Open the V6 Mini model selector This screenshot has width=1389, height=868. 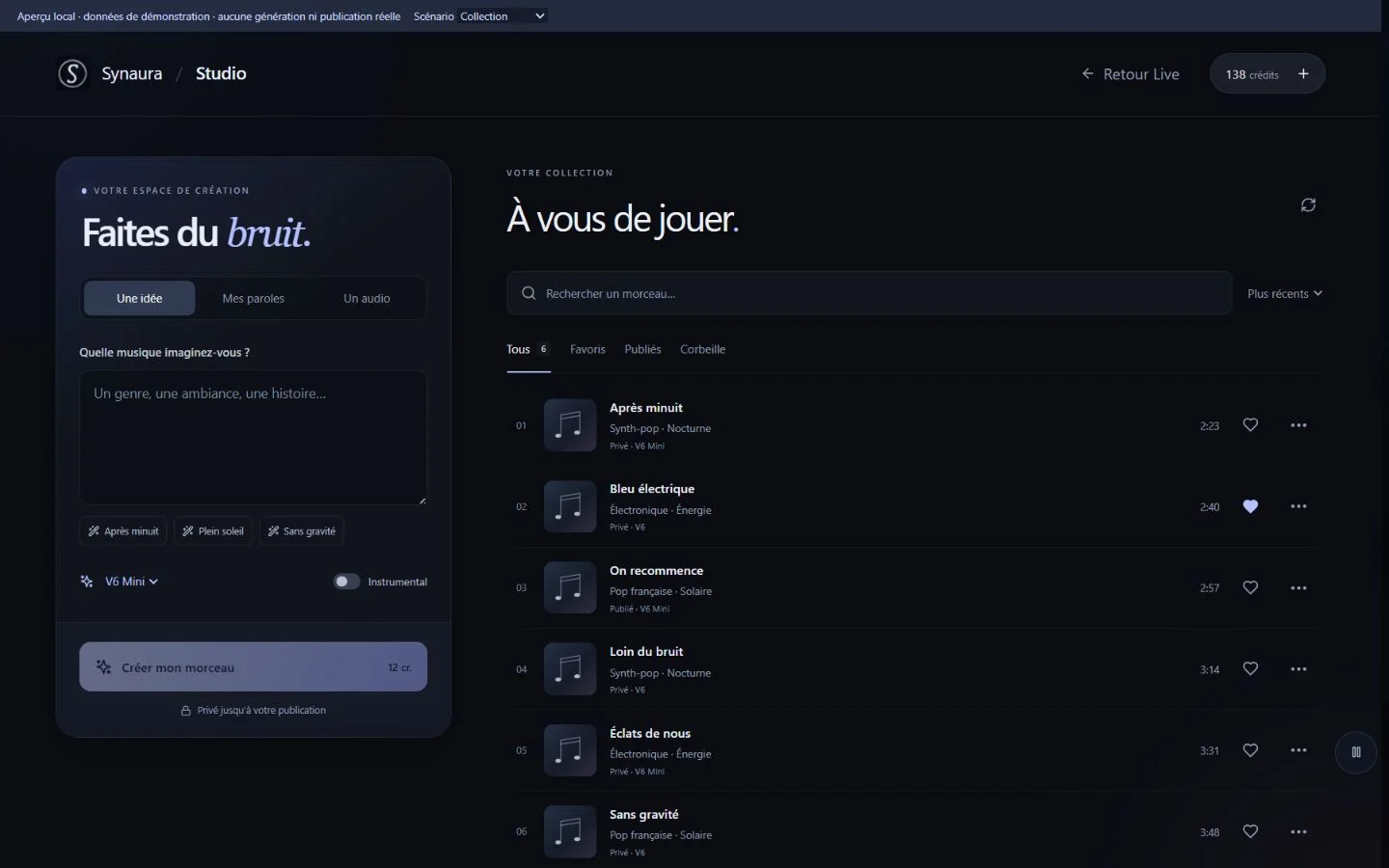point(131,582)
